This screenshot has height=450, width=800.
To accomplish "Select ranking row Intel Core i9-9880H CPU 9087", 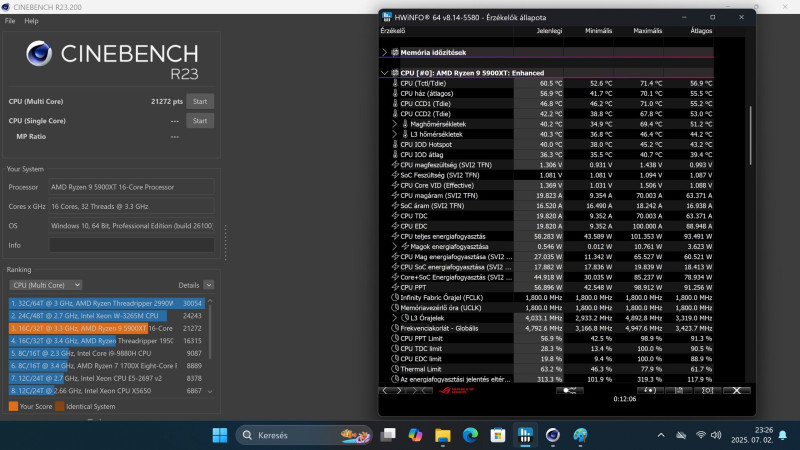I will pyautogui.click(x=106, y=353).
